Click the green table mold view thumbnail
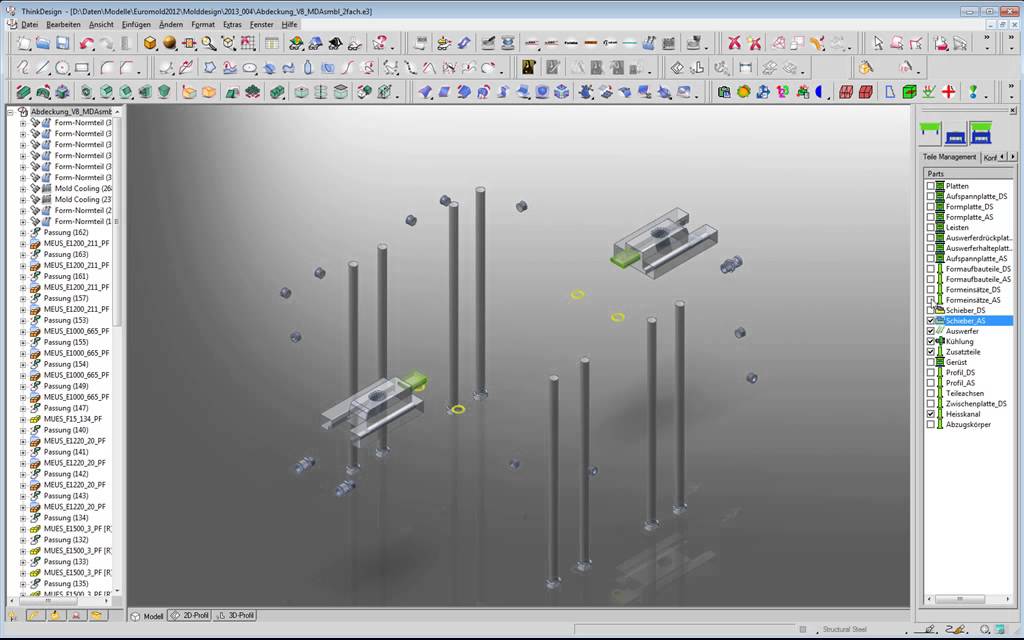 tap(931, 133)
